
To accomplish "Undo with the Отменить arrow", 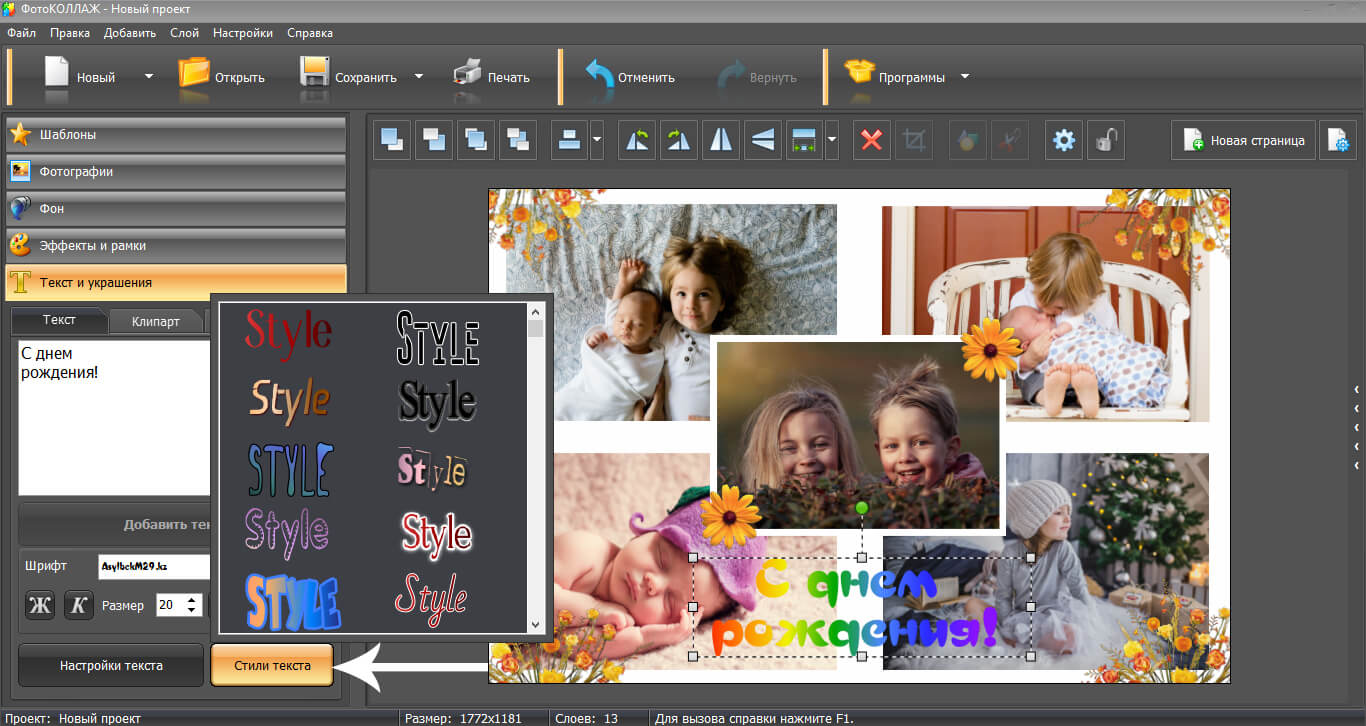I will (599, 77).
